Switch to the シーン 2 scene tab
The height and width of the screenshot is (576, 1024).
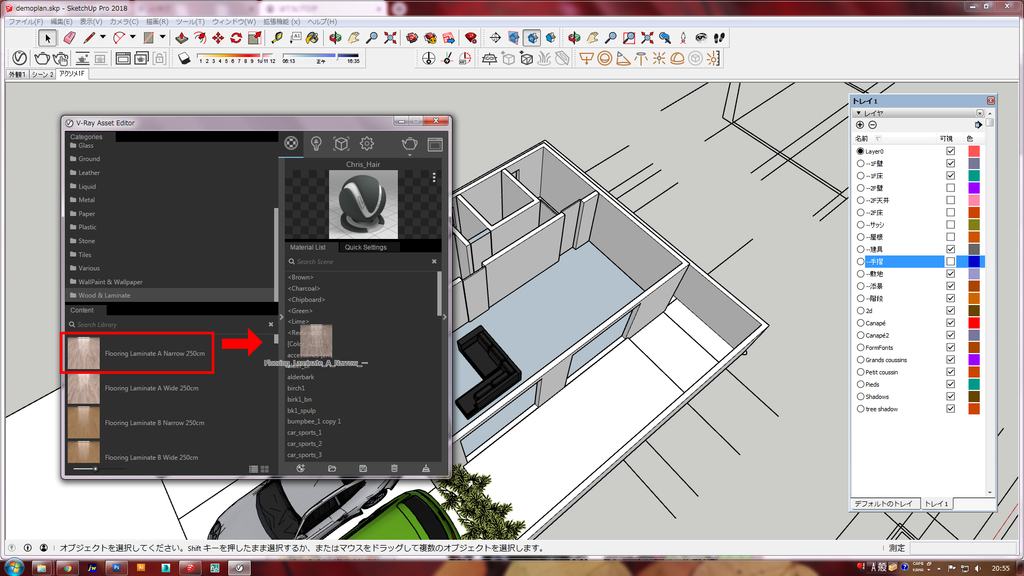pos(42,74)
